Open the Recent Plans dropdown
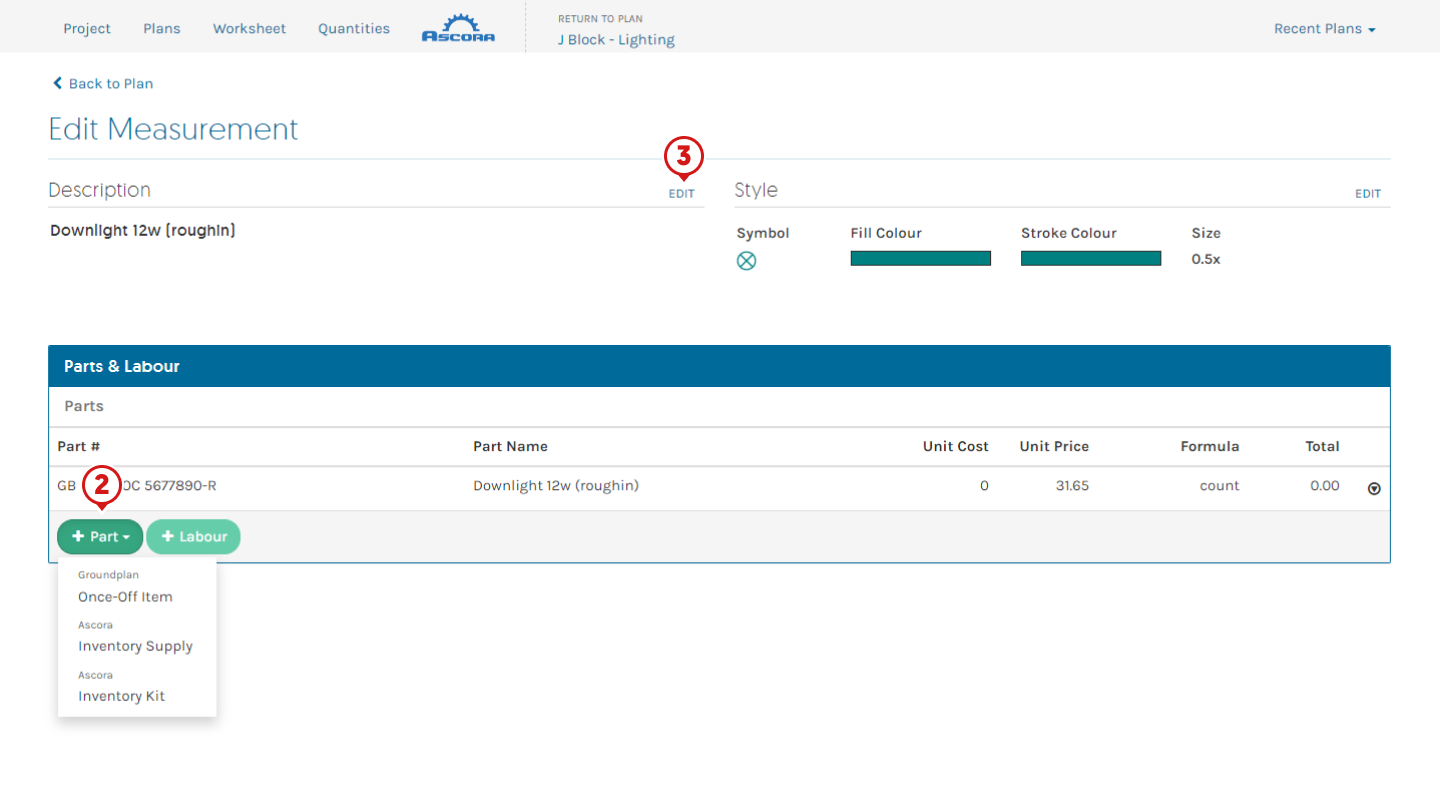This screenshot has height=802, width=1440. (1324, 29)
